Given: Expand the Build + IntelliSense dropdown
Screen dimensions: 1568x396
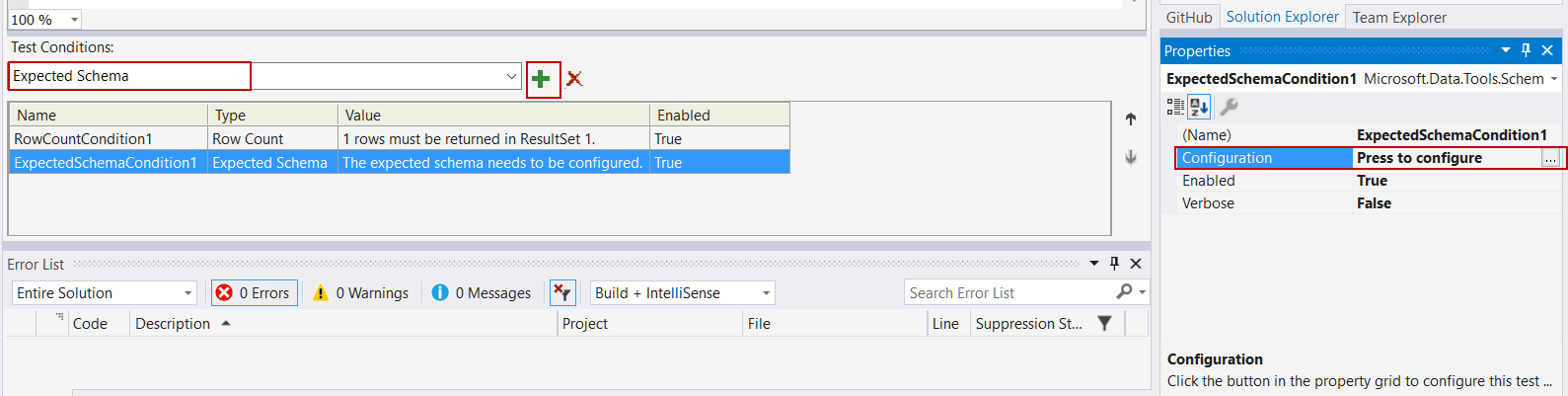Looking at the screenshot, I should [x=766, y=293].
